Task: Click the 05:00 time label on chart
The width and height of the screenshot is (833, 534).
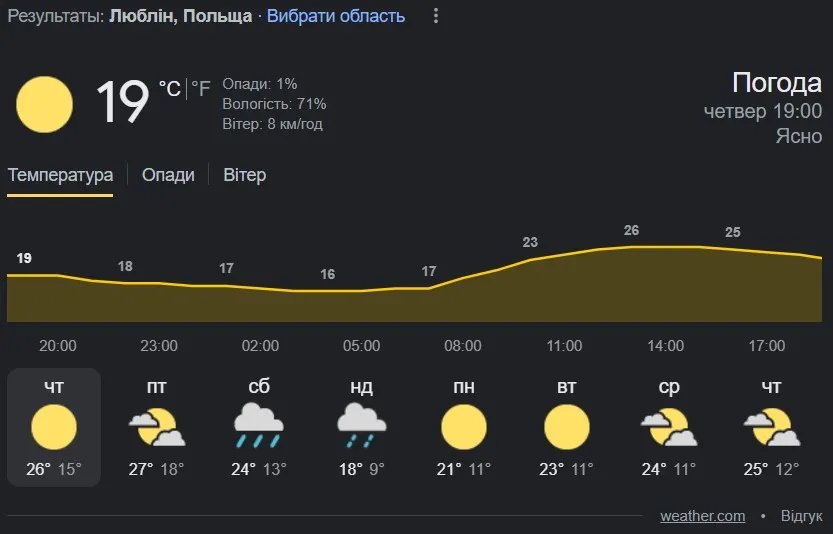Action: [x=361, y=346]
